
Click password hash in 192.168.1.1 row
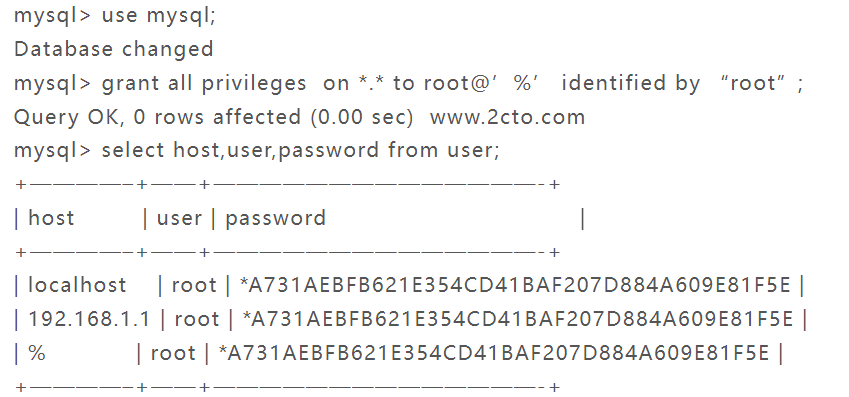[518, 319]
